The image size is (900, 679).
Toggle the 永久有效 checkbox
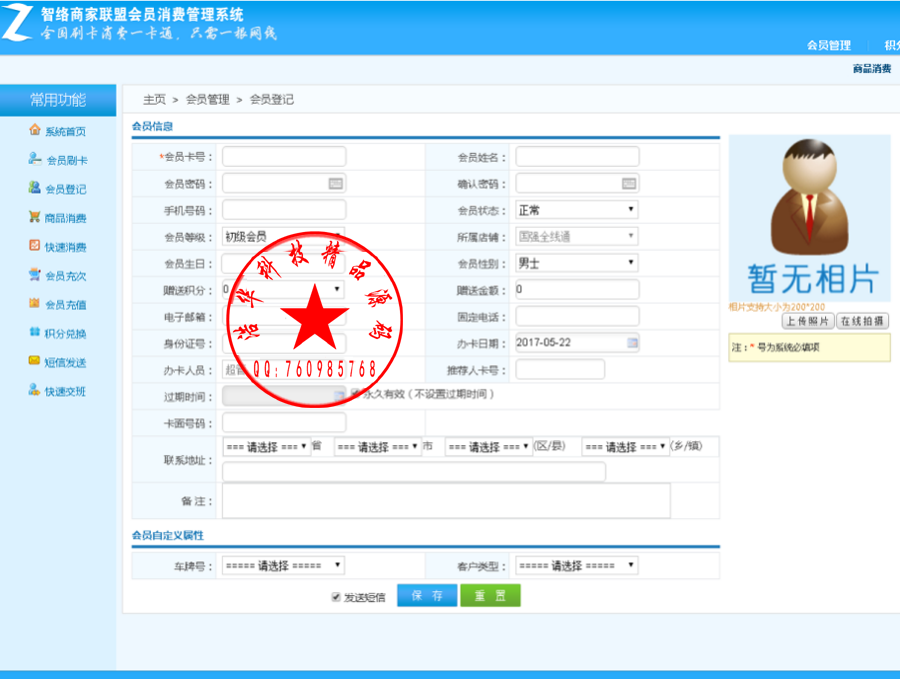tap(355, 393)
